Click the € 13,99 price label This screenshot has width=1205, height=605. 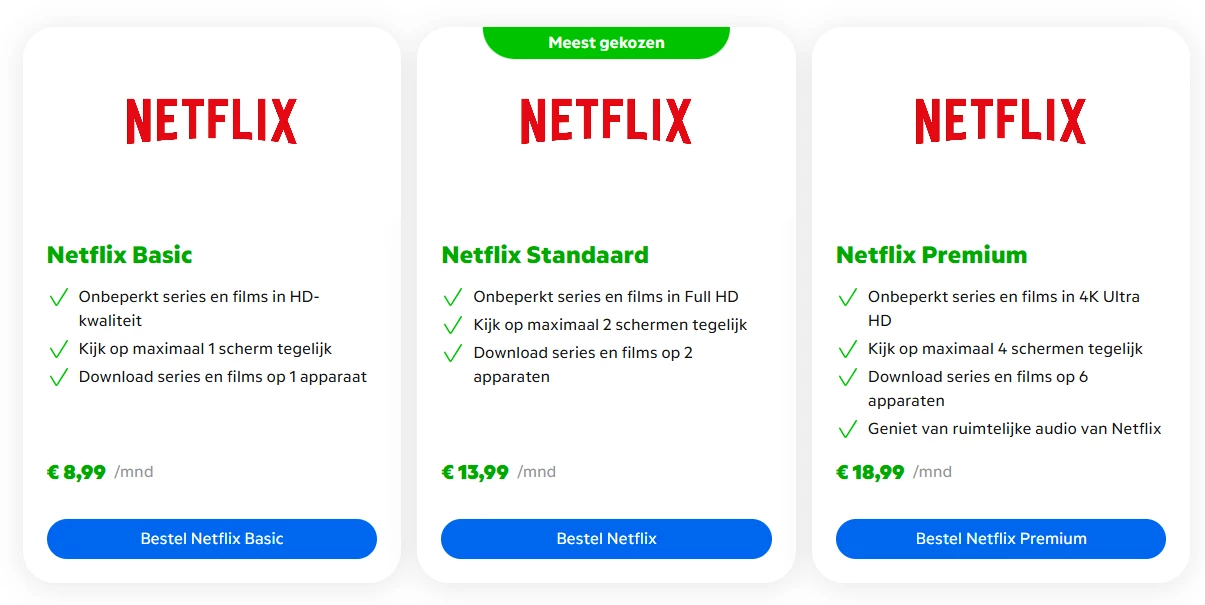point(476,472)
